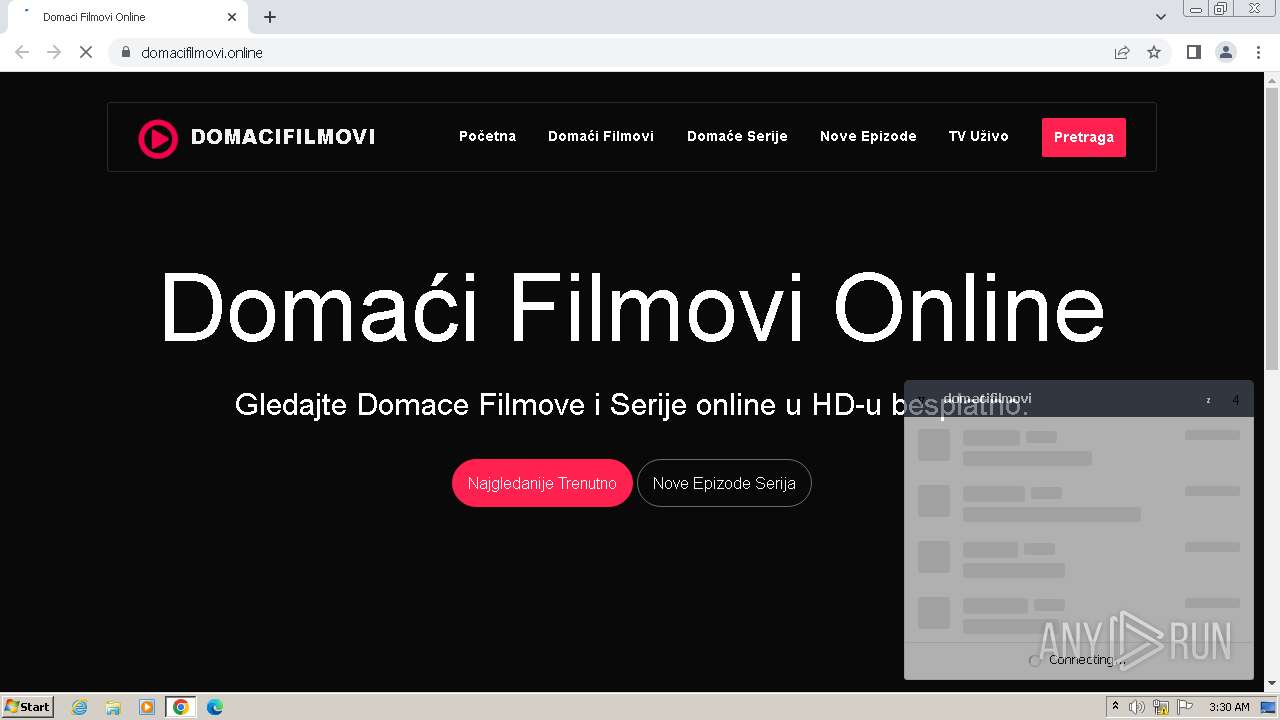
Task: Share this page icon in address bar
Action: coord(1122,52)
